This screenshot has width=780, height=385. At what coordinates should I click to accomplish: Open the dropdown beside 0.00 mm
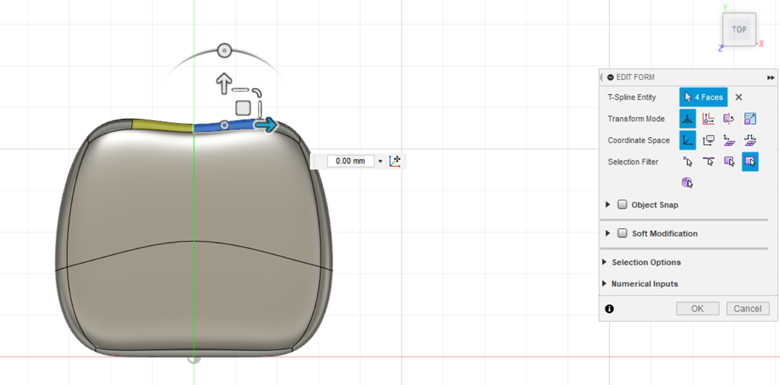click(381, 162)
